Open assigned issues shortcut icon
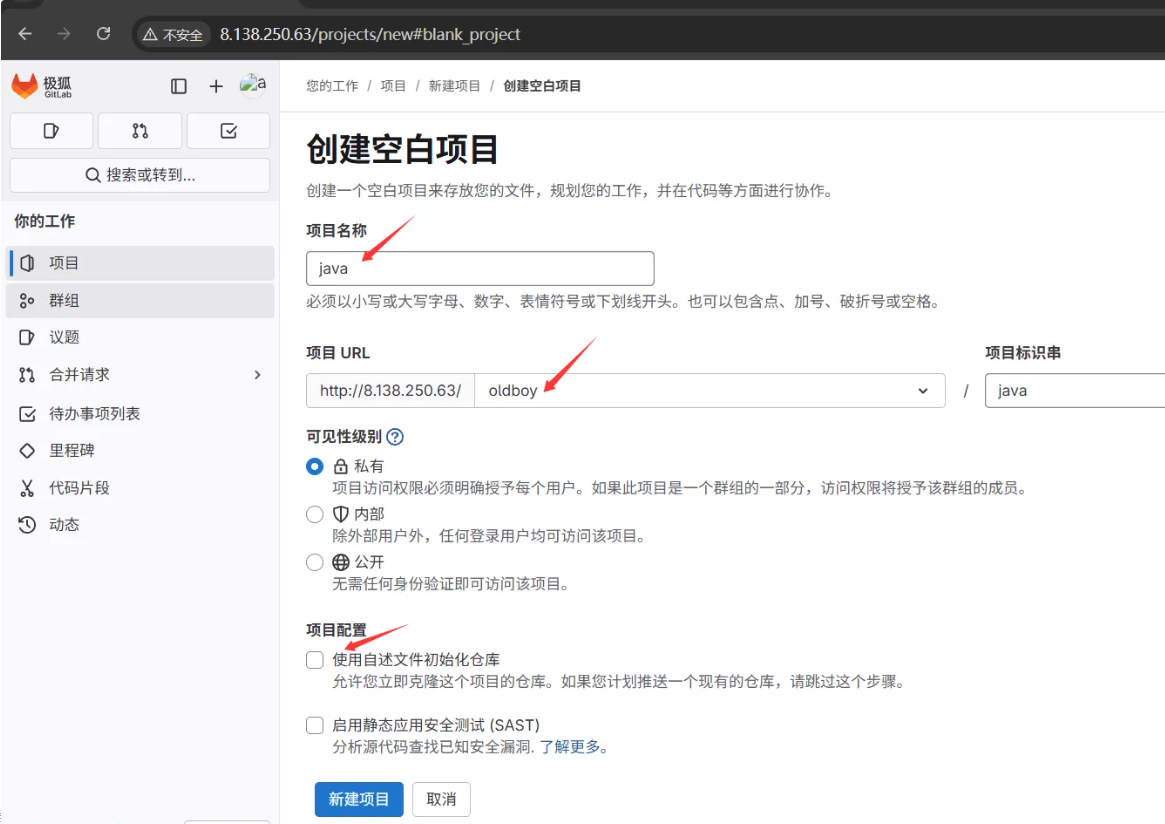 pyautogui.click(x=51, y=131)
